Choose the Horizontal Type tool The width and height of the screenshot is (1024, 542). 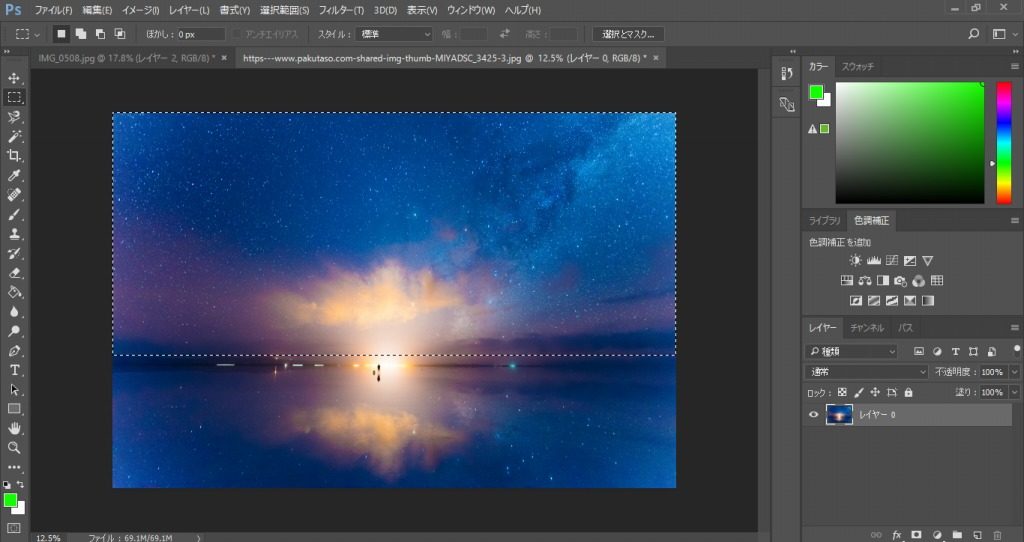click(x=14, y=370)
